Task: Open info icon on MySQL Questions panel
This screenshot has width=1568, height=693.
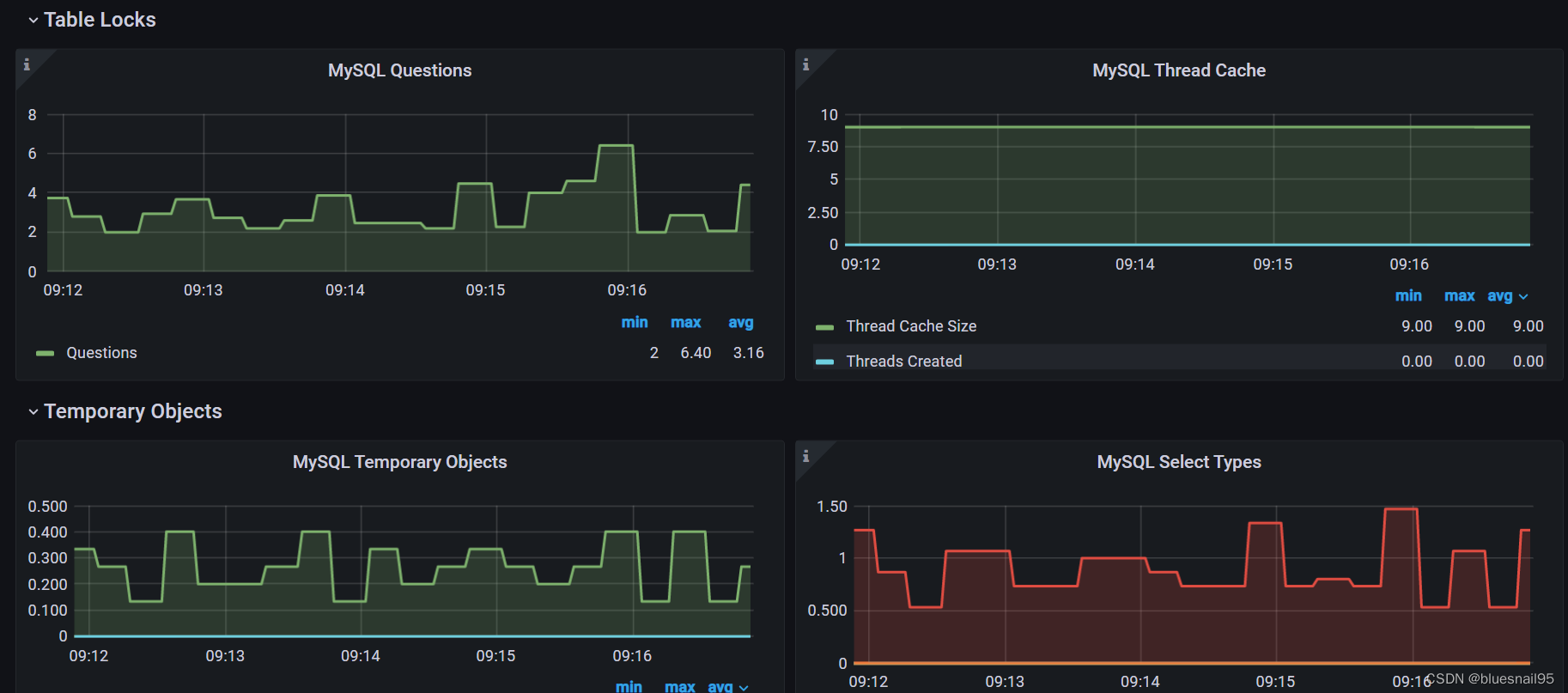Action: click(27, 64)
